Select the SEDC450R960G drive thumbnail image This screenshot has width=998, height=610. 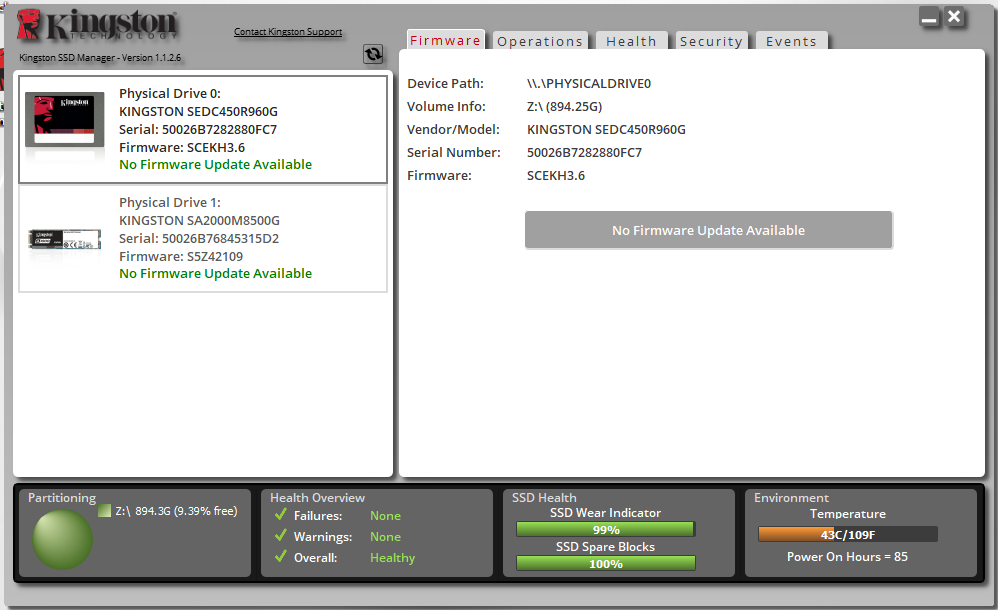point(64,120)
